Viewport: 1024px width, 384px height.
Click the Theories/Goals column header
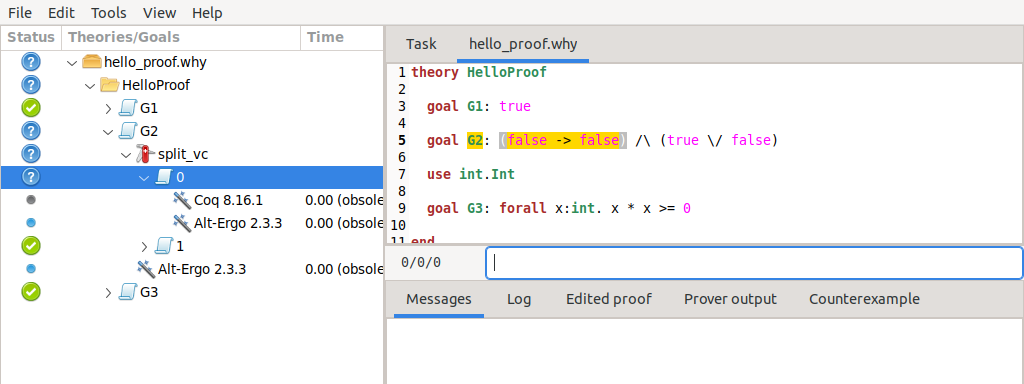181,37
